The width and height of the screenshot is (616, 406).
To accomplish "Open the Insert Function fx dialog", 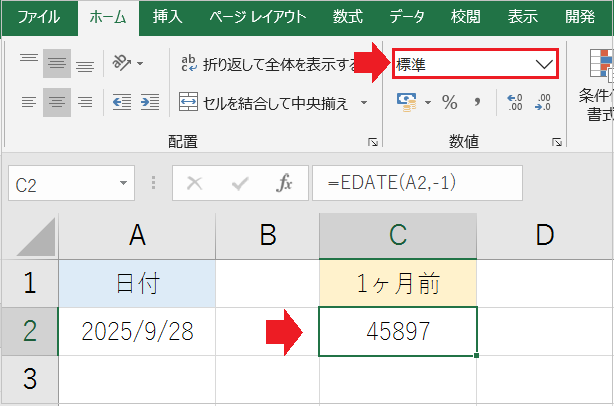I will [284, 184].
